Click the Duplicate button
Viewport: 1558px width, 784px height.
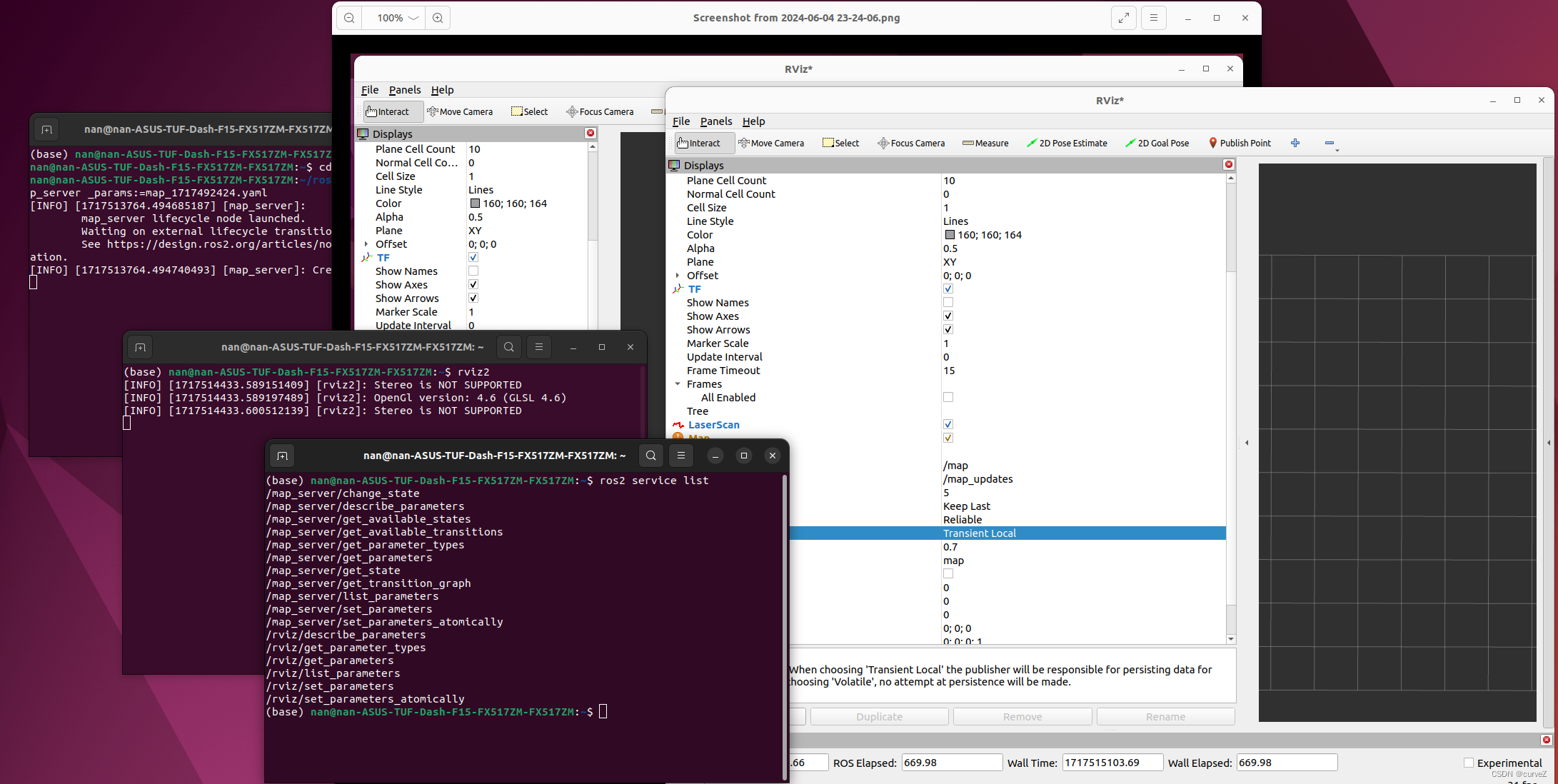tap(879, 716)
